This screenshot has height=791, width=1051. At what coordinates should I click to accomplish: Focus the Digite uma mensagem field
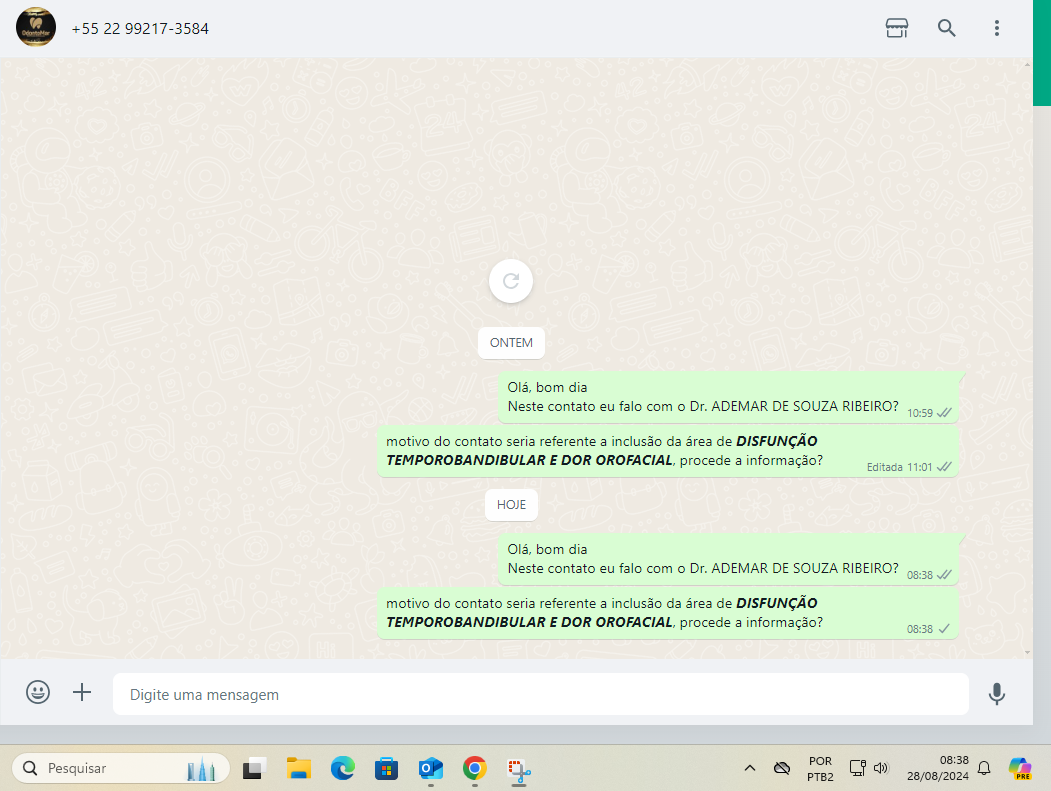coord(541,694)
